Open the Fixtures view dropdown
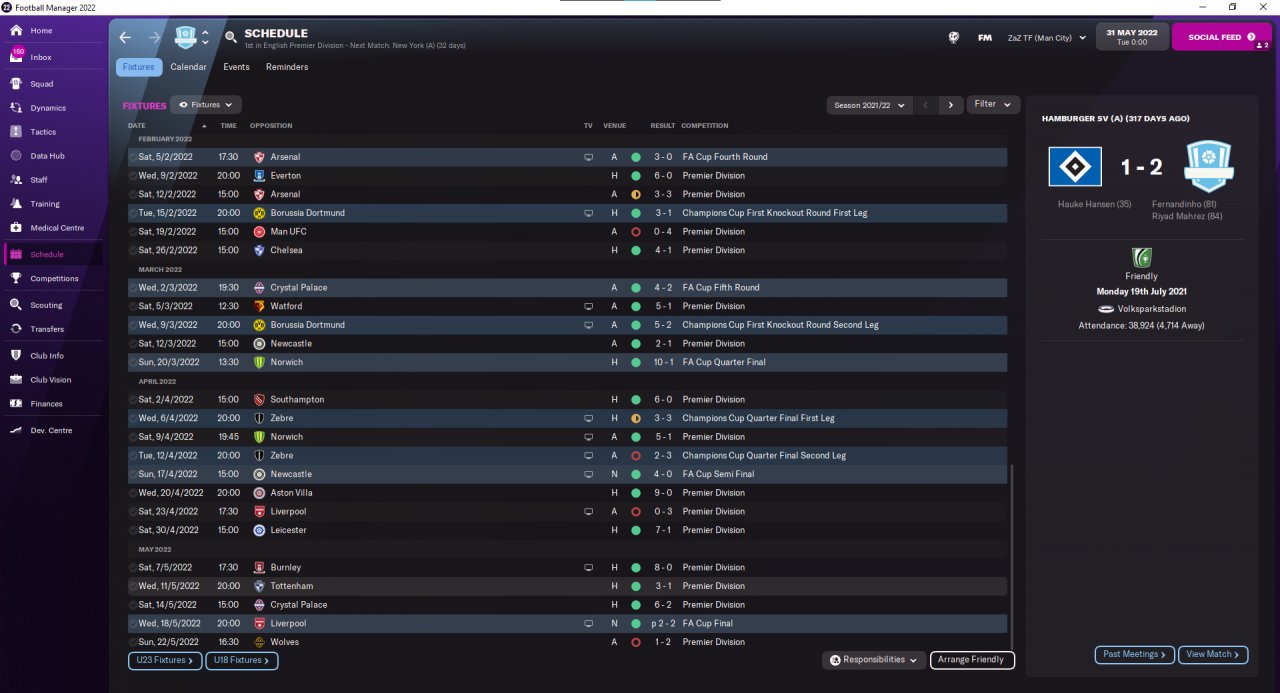Screen dimensions: 1280x693 click(x=206, y=104)
